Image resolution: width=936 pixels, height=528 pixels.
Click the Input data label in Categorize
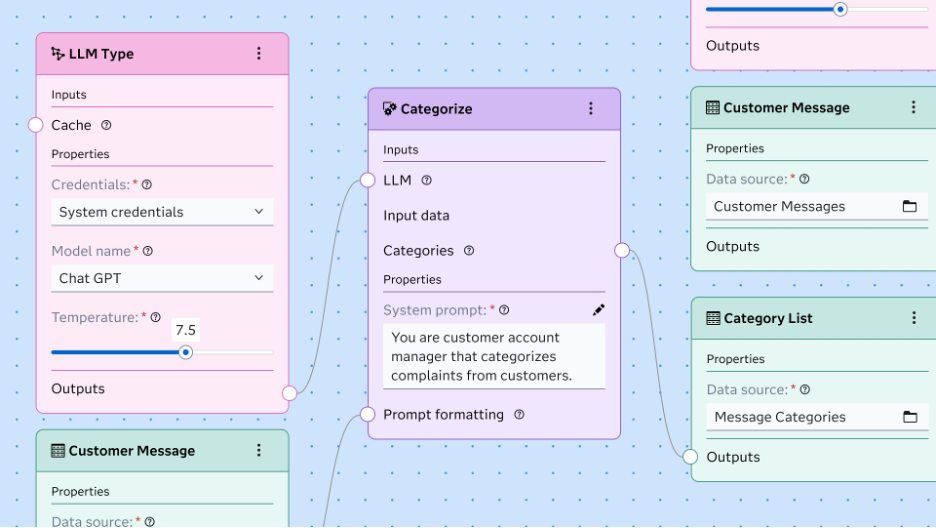click(x=416, y=215)
